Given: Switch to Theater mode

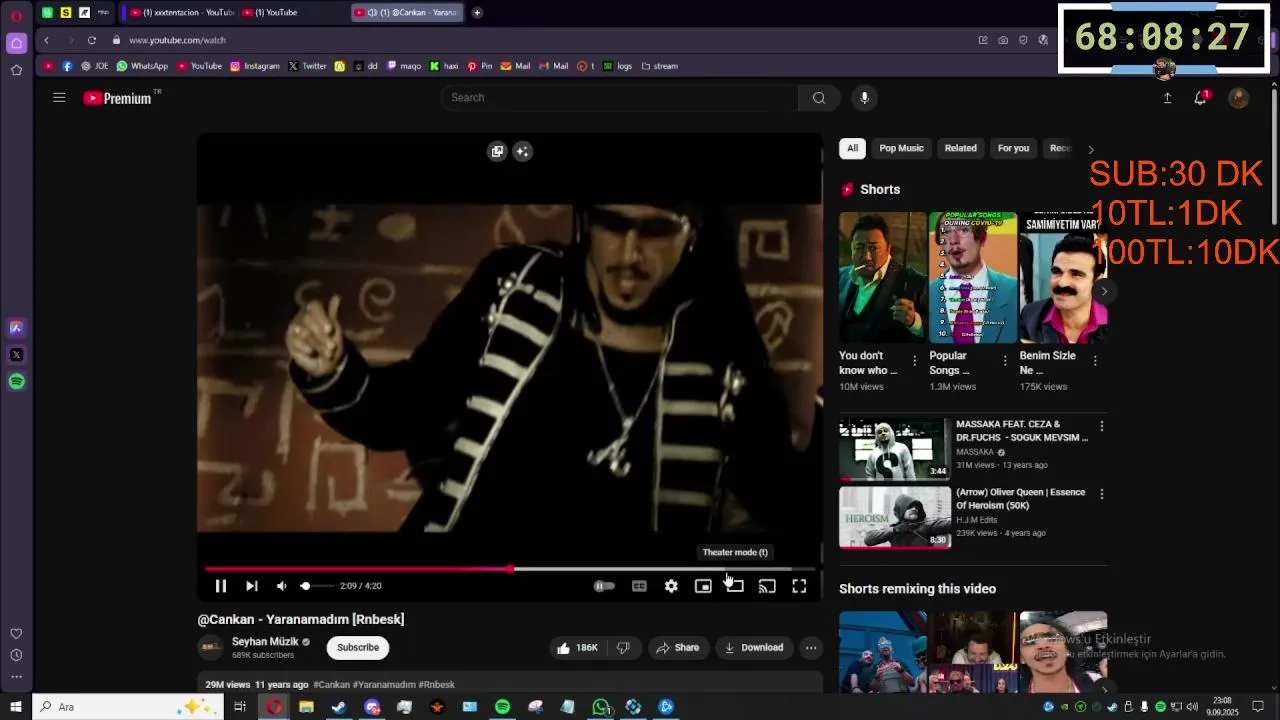Looking at the screenshot, I should pos(735,586).
